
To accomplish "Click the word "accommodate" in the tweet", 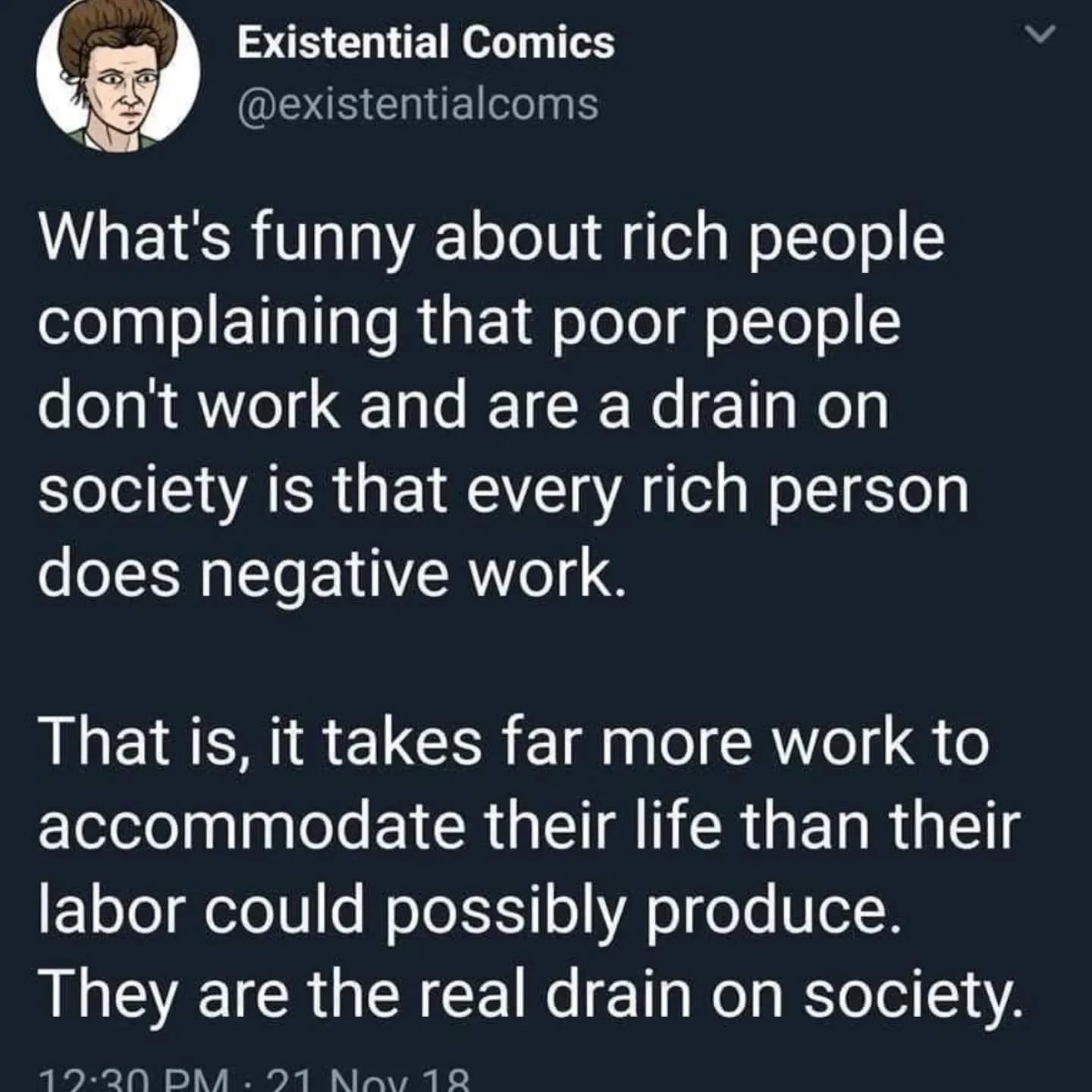I will [x=252, y=826].
